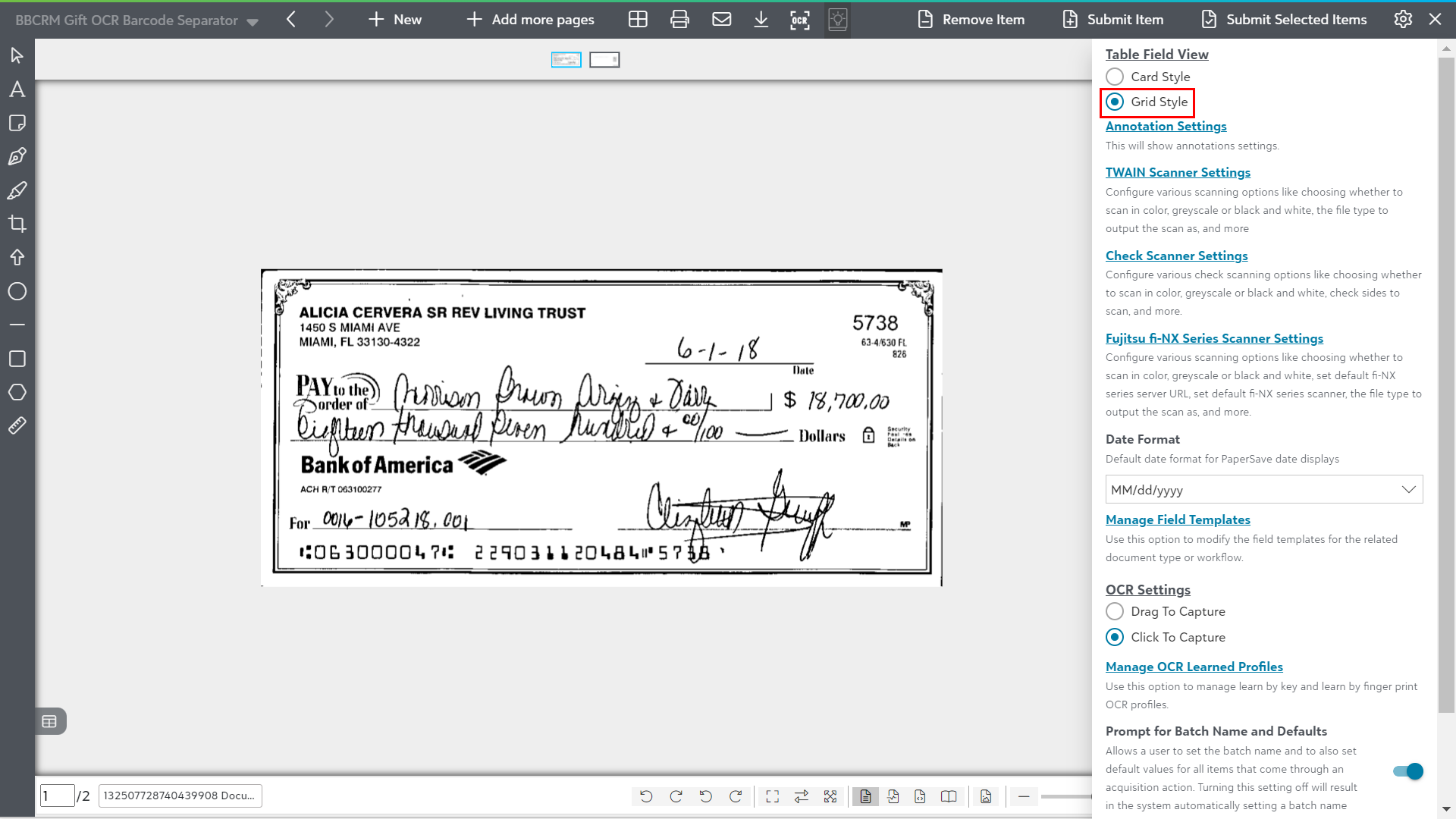Toggle Prompt for Batch Name switch

1407,771
